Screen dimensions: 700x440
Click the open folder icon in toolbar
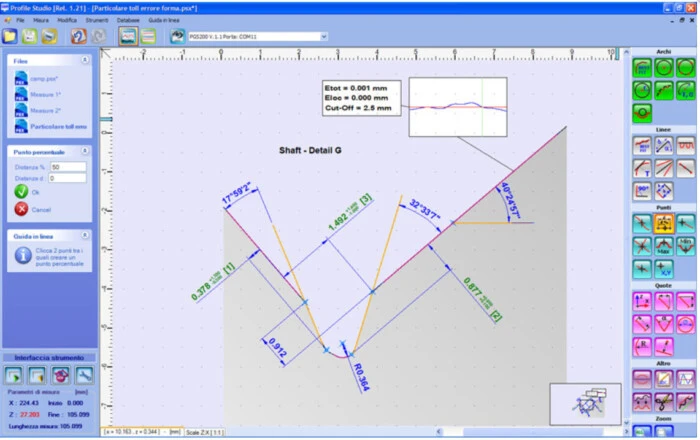click(x=10, y=37)
